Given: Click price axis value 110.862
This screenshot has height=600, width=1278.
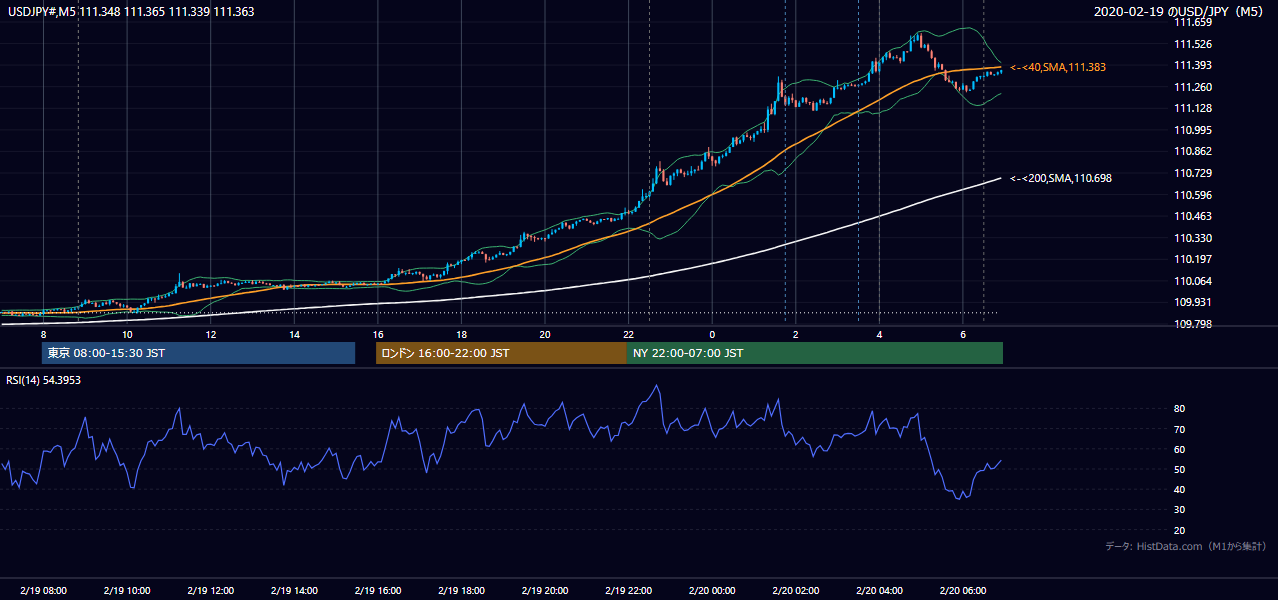Looking at the screenshot, I should (1192, 152).
